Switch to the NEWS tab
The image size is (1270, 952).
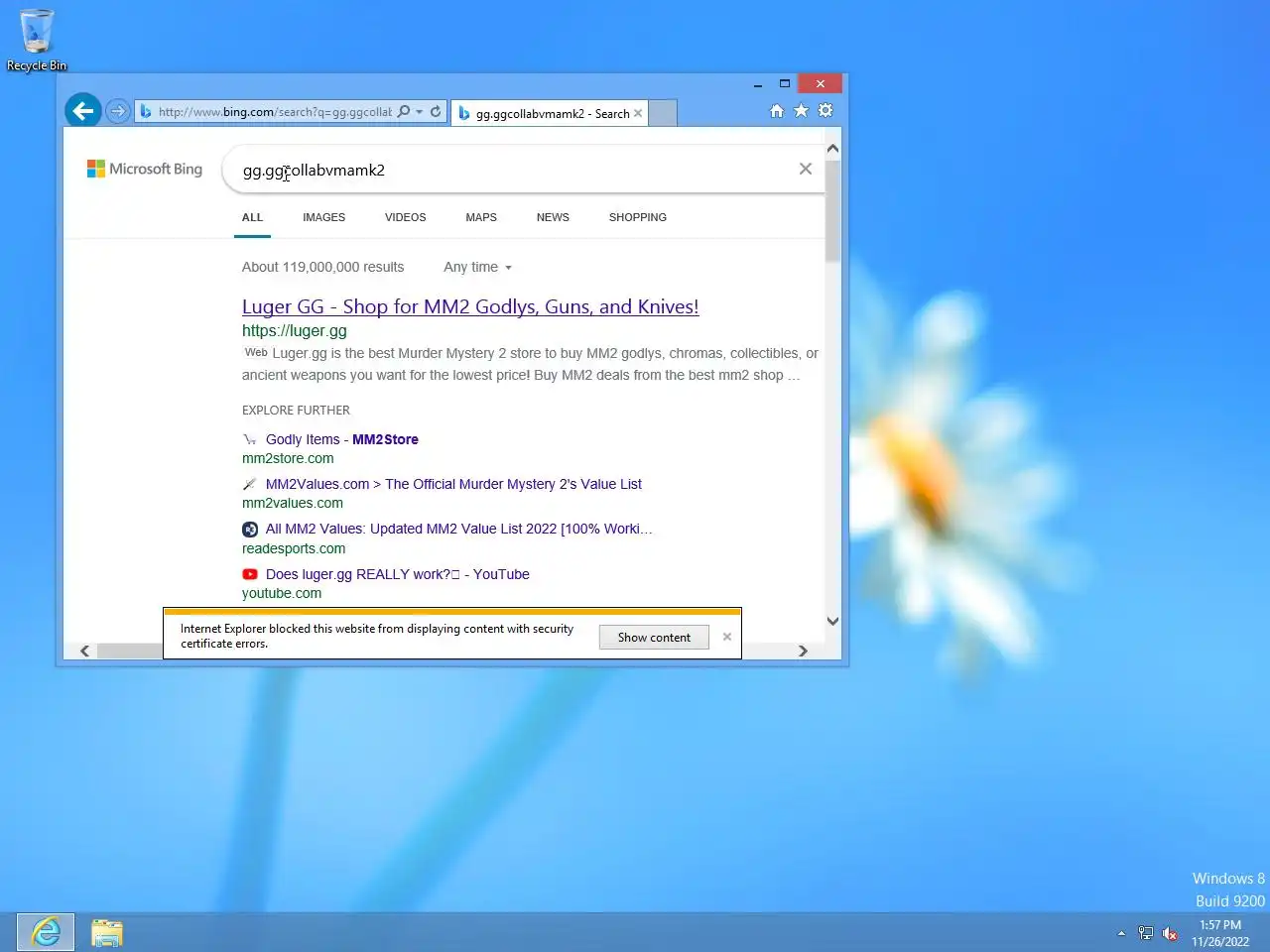(553, 217)
